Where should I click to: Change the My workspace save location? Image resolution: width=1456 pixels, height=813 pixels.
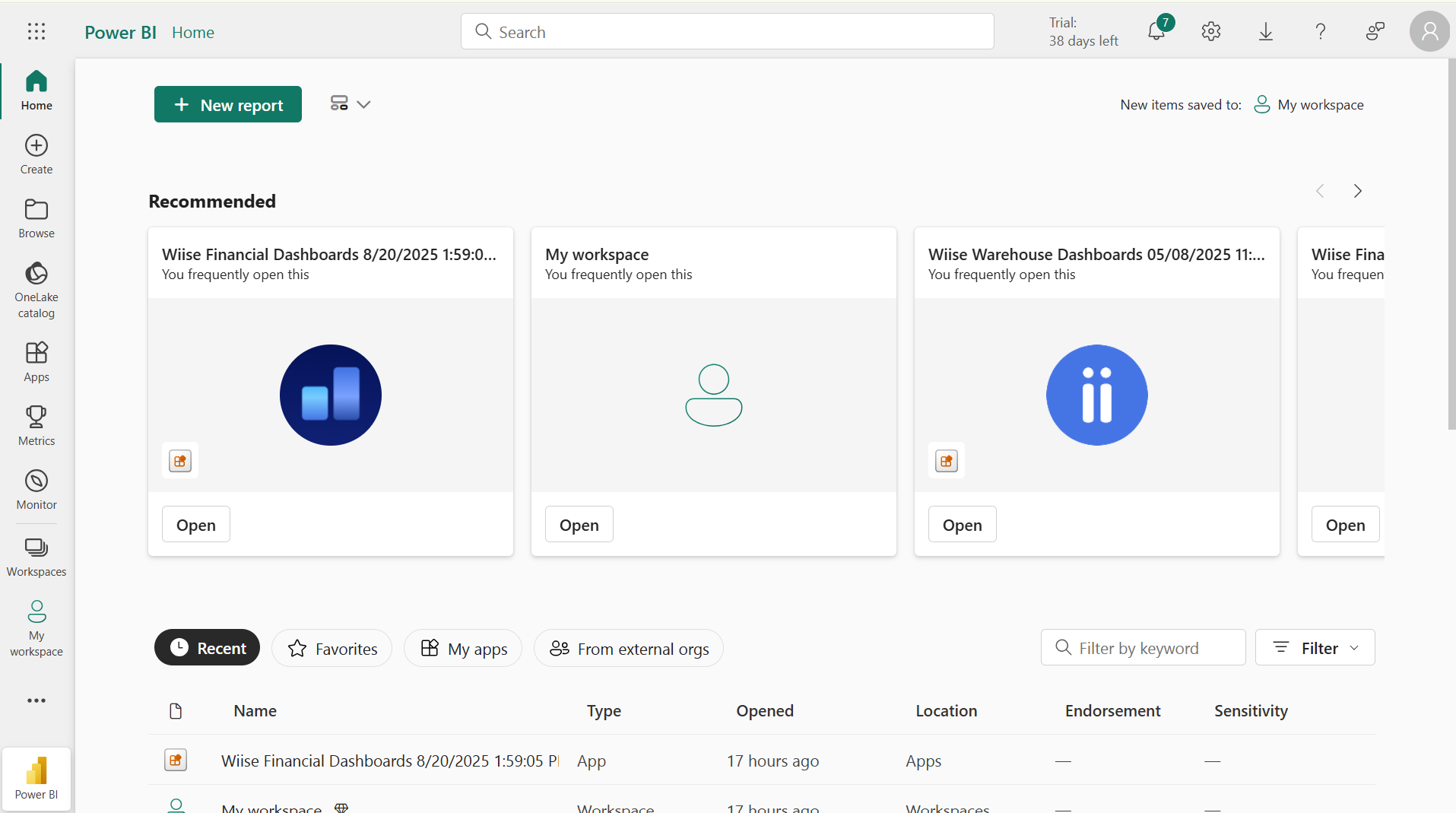[1308, 105]
